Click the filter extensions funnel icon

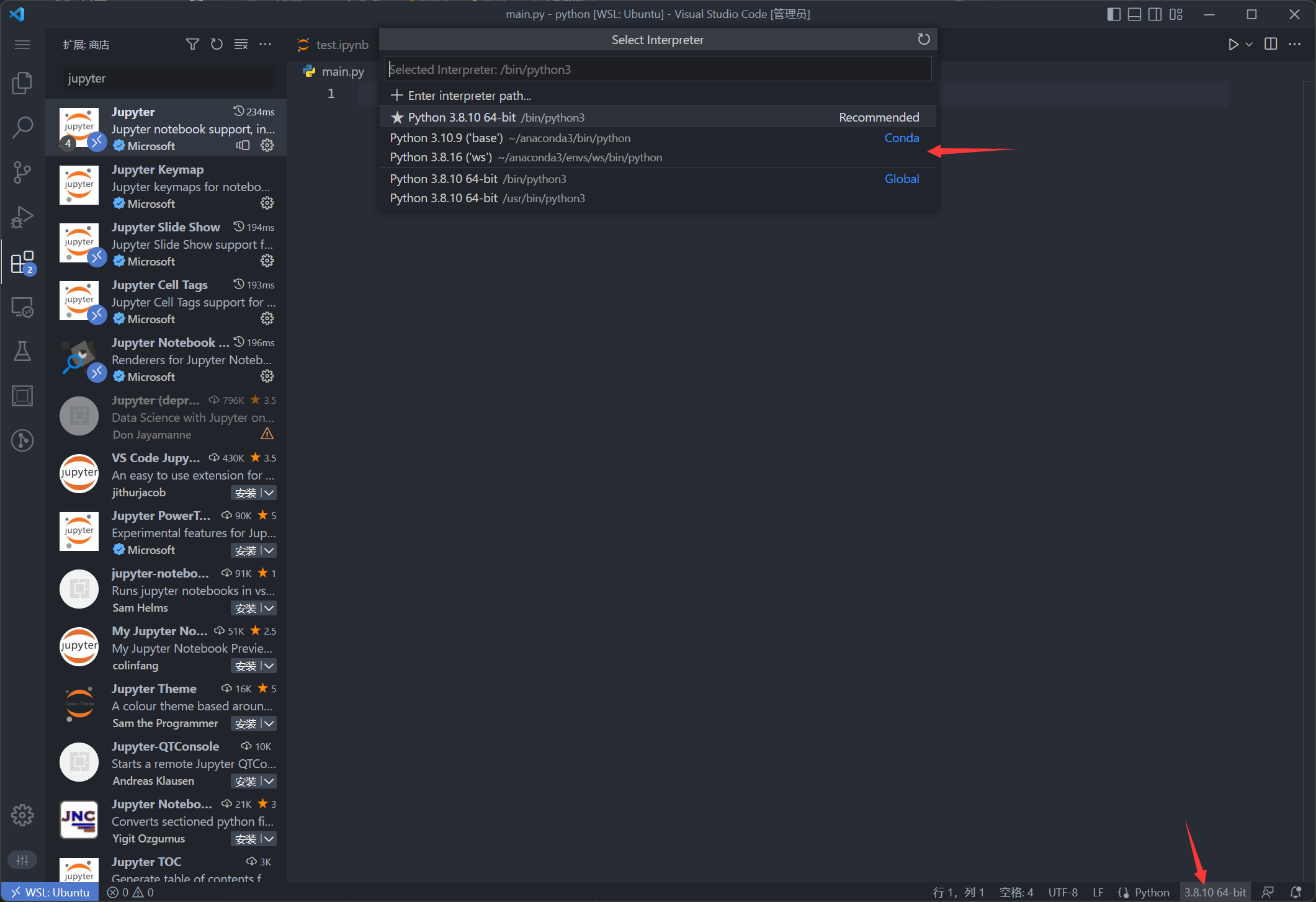pos(192,44)
